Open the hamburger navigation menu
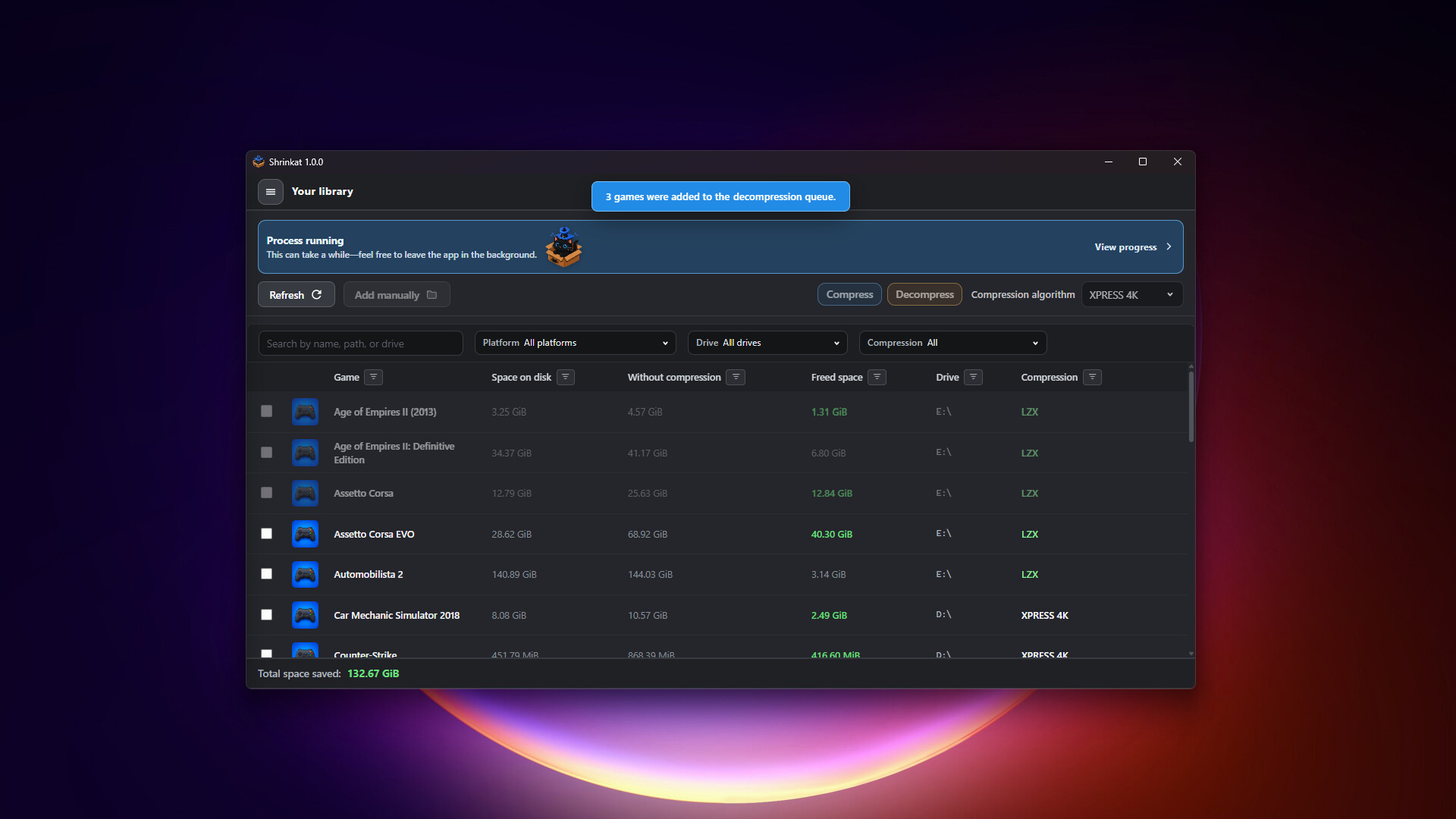 pyautogui.click(x=271, y=192)
